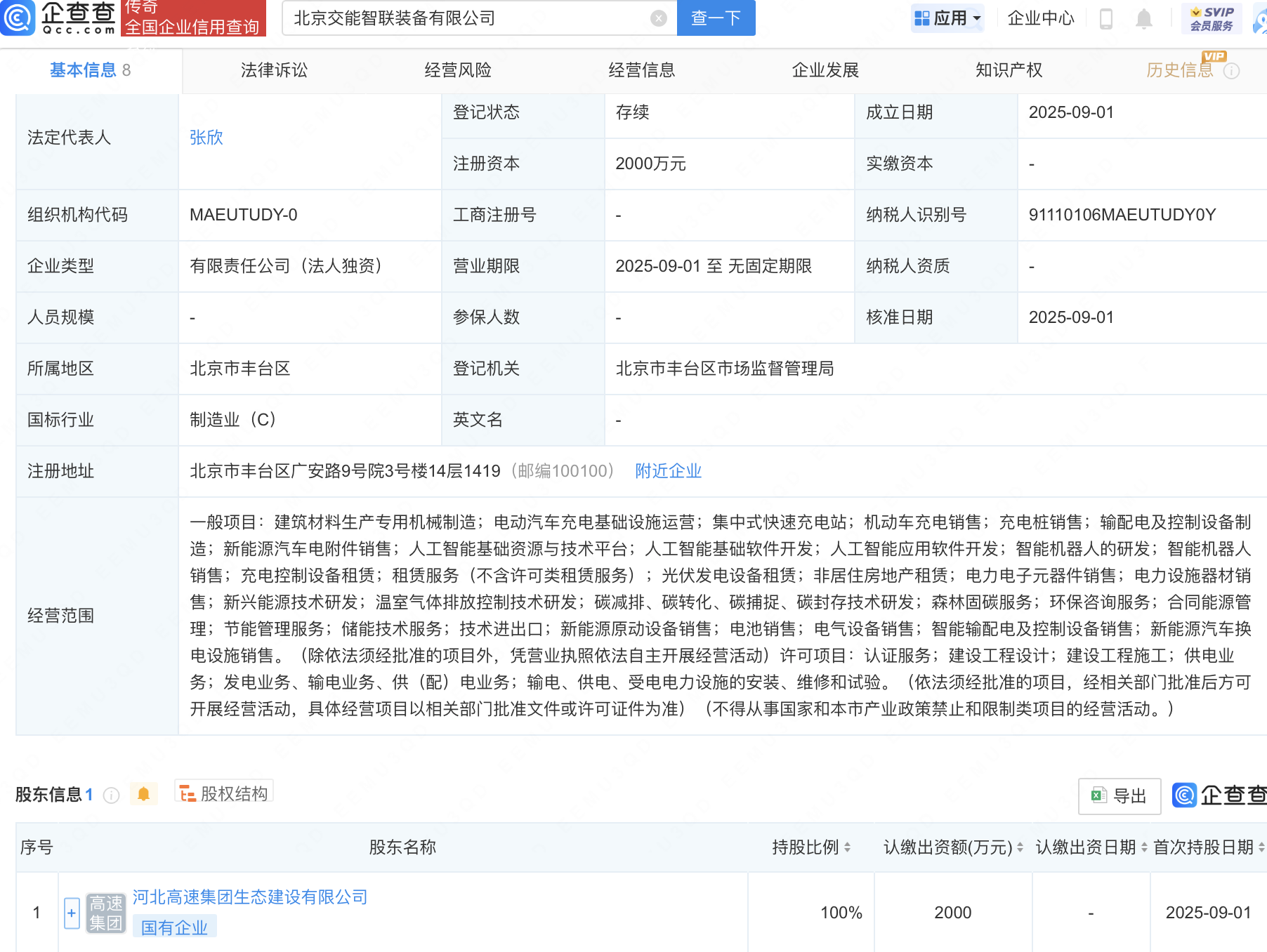This screenshot has width=1267, height=952.
Task: Switch to 法律诉讼 tab
Action: tap(274, 70)
